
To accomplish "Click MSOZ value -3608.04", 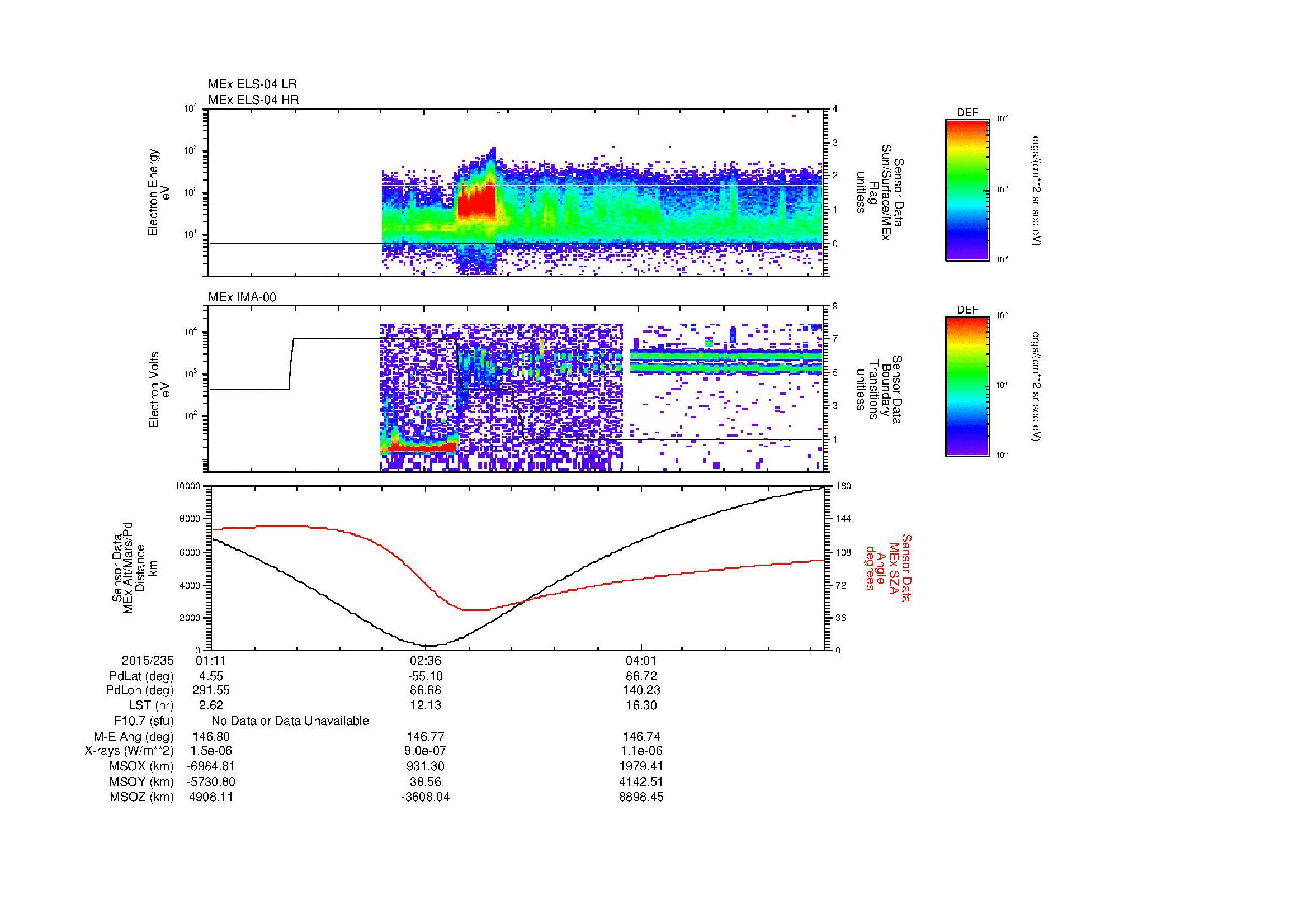I will click(426, 798).
